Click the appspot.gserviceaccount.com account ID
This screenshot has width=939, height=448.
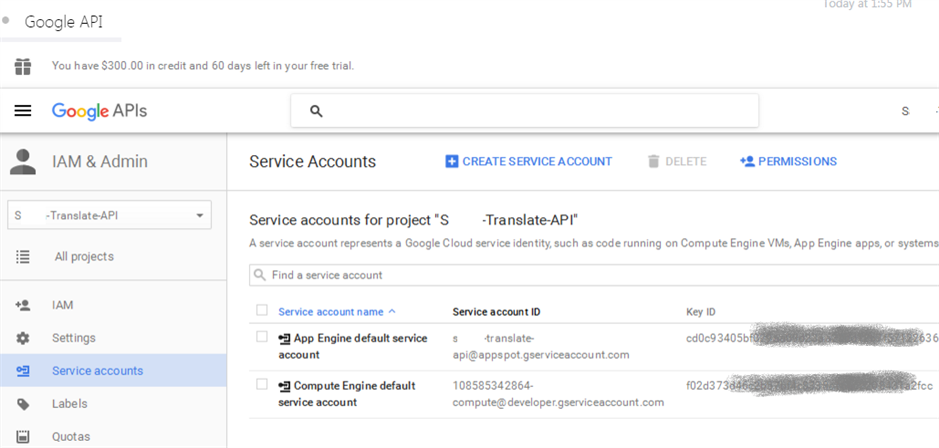coord(541,347)
